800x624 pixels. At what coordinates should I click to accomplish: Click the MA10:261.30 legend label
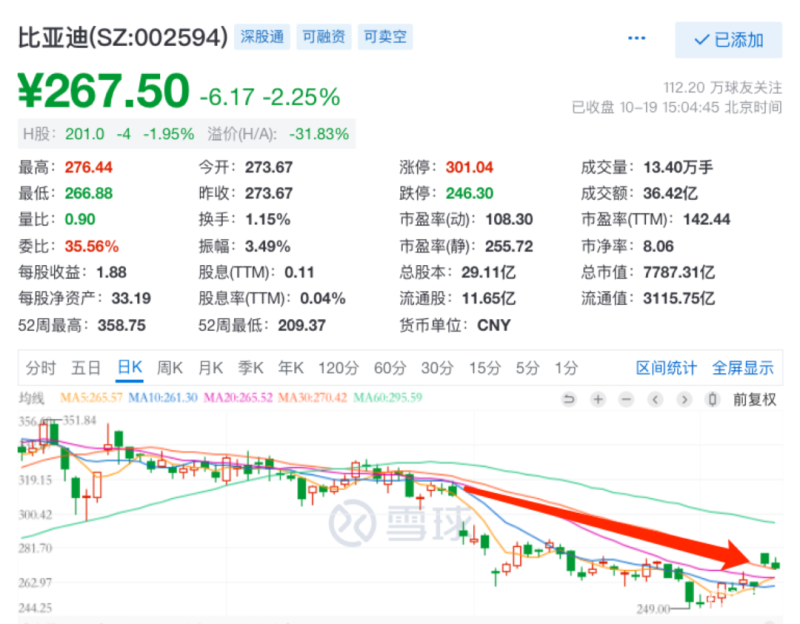click(163, 397)
